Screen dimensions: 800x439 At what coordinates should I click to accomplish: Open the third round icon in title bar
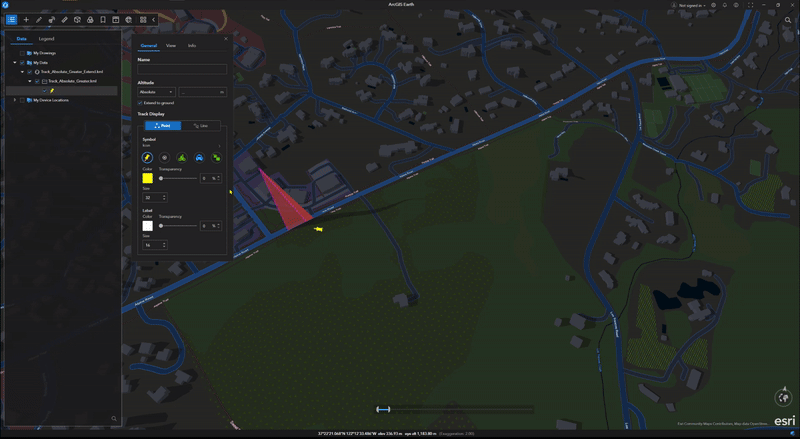click(x=736, y=5)
